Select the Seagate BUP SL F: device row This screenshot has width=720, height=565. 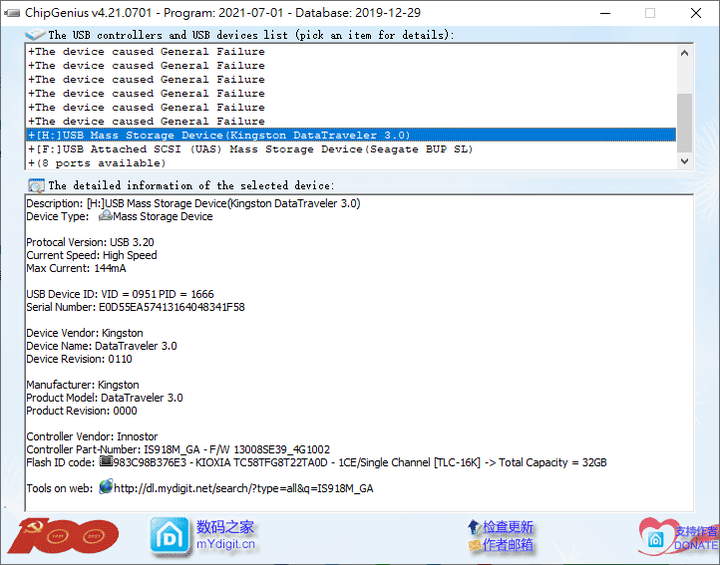351,149
